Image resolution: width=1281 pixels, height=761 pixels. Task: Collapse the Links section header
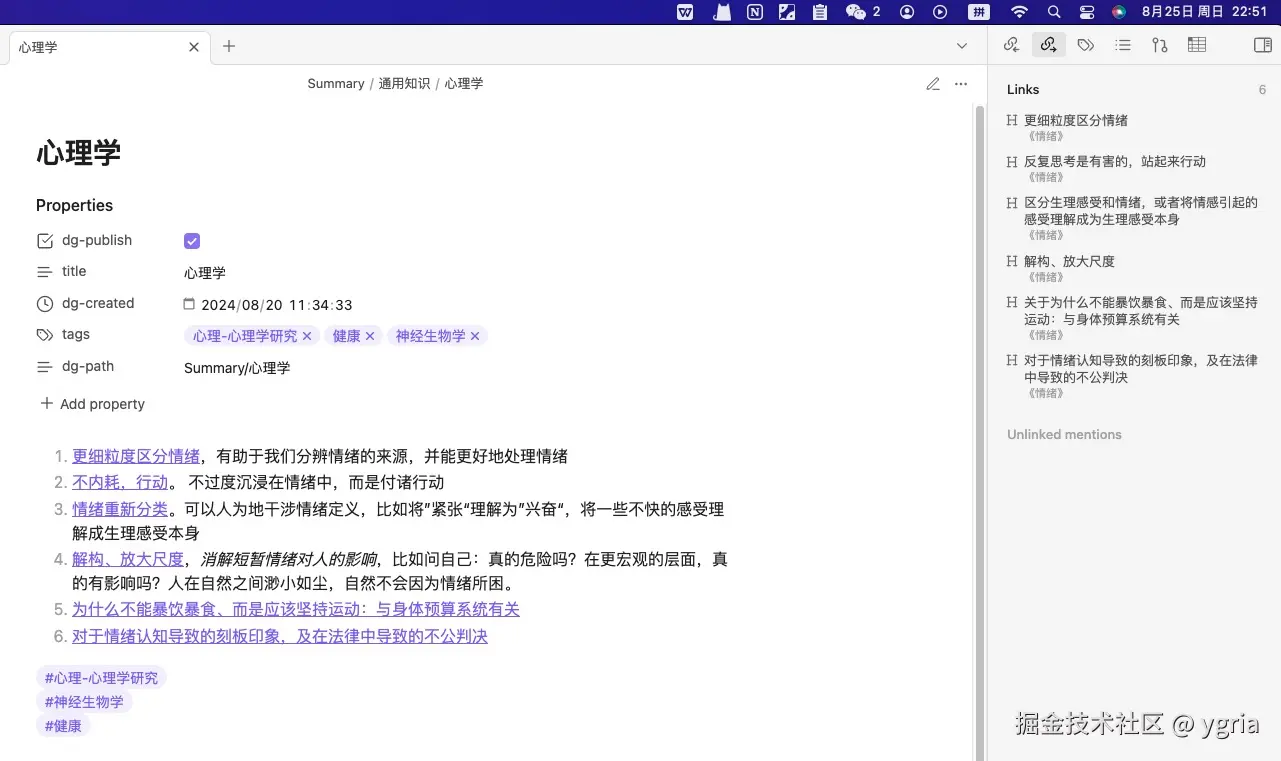coord(1023,90)
